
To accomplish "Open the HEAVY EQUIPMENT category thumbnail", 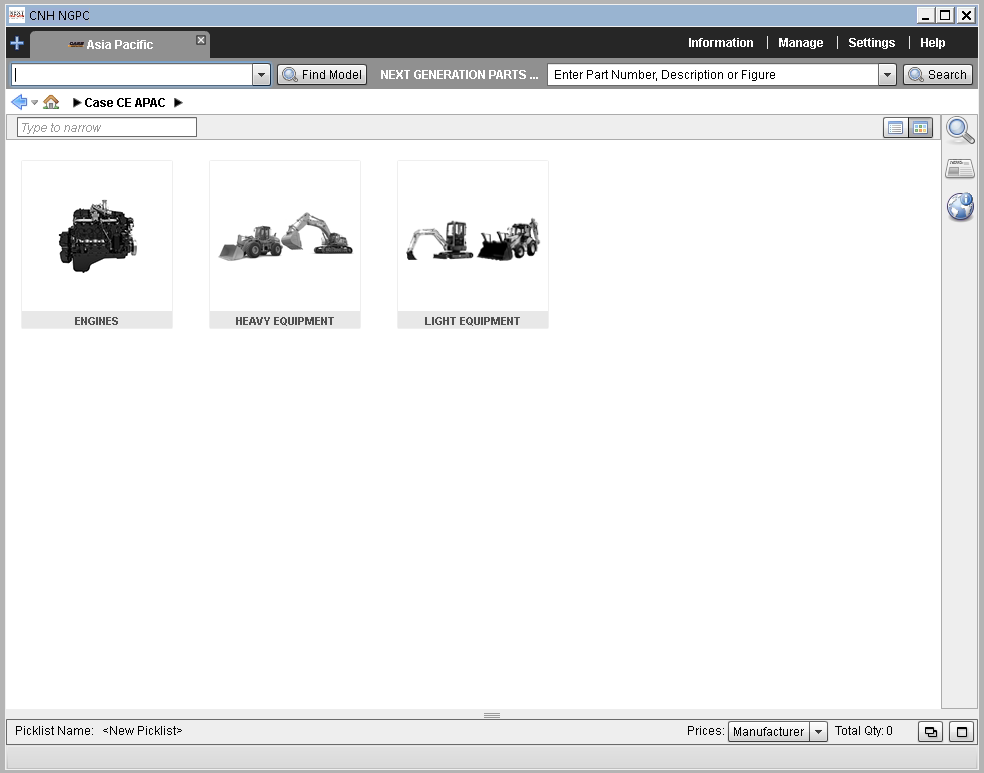I will [x=285, y=244].
